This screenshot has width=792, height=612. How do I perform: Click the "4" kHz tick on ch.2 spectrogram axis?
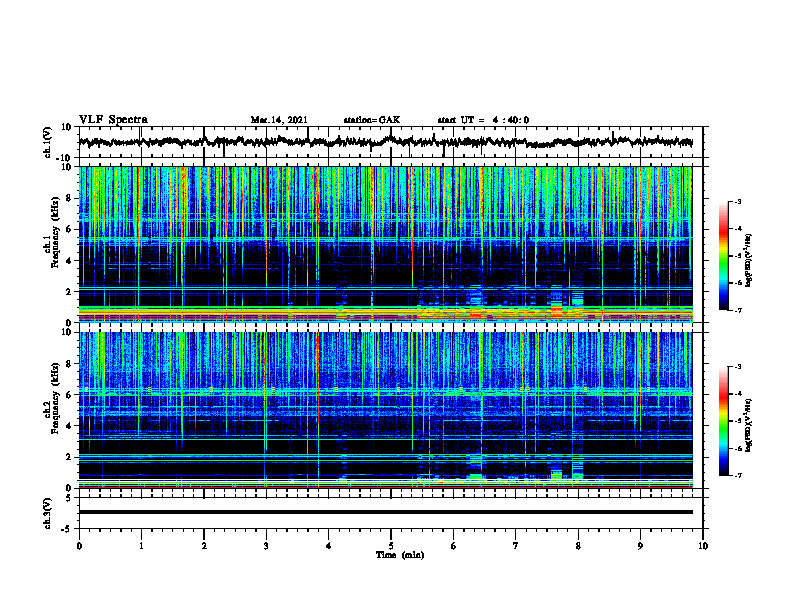[70, 426]
